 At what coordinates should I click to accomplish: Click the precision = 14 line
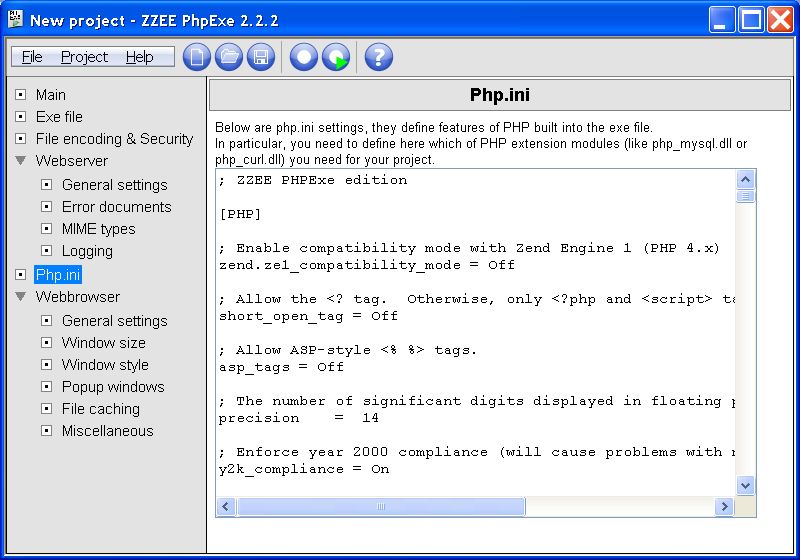298,418
